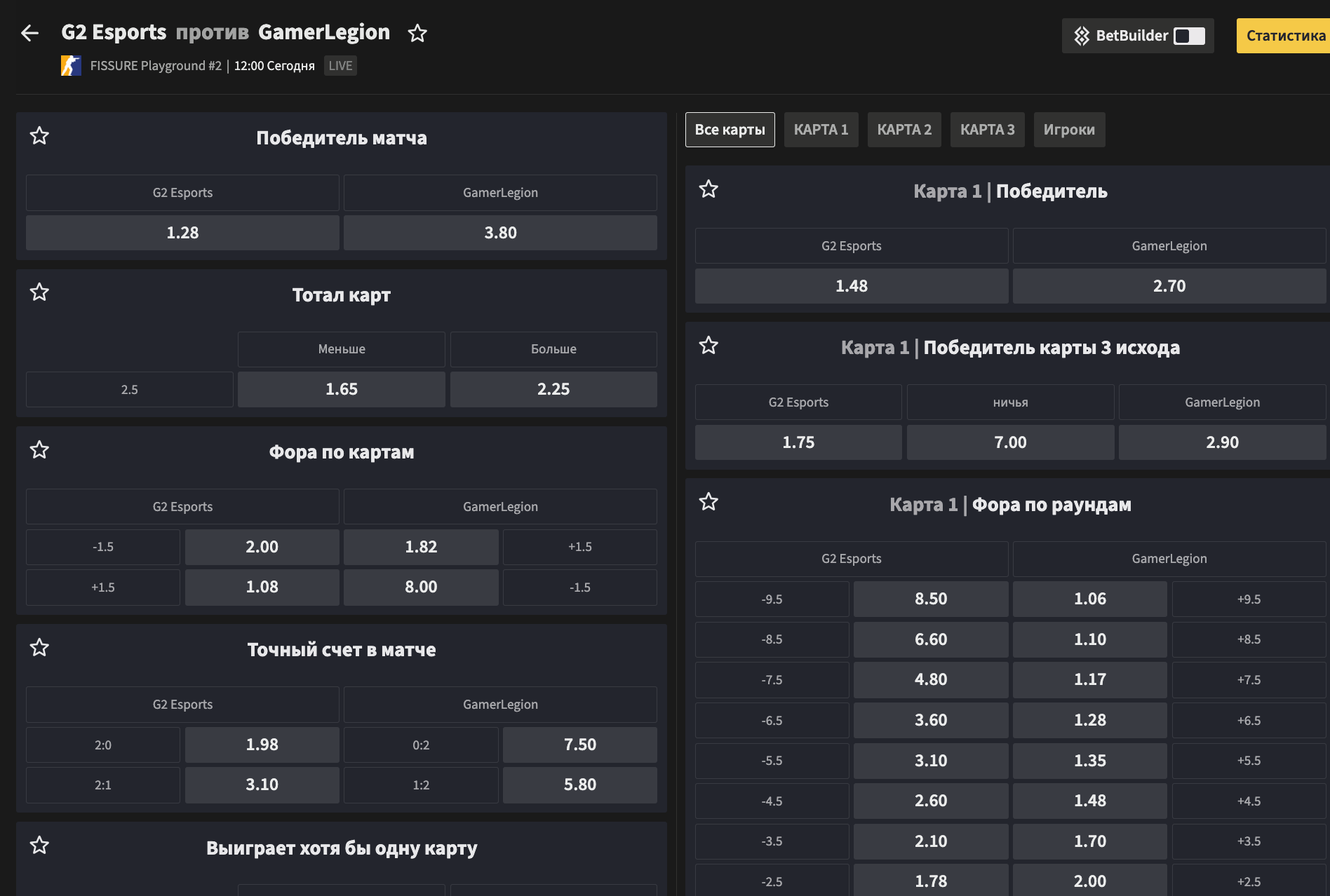The height and width of the screenshot is (896, 1330).
Task: Pick ничья in Карта 1 Победитель карты 3 исхода
Action: (x=1010, y=442)
